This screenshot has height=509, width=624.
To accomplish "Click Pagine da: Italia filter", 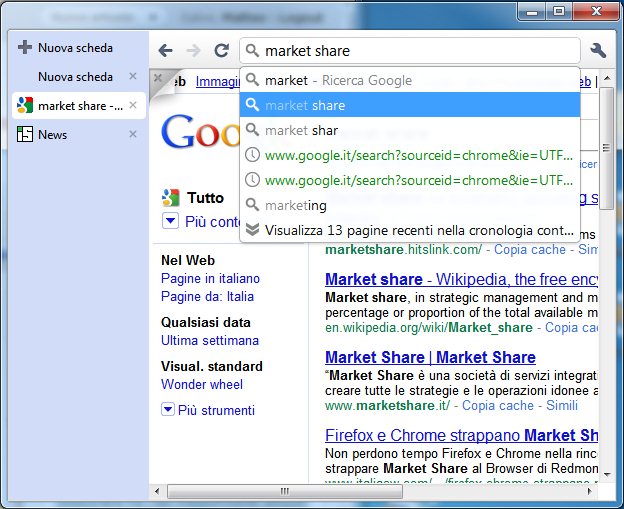I will (207, 296).
